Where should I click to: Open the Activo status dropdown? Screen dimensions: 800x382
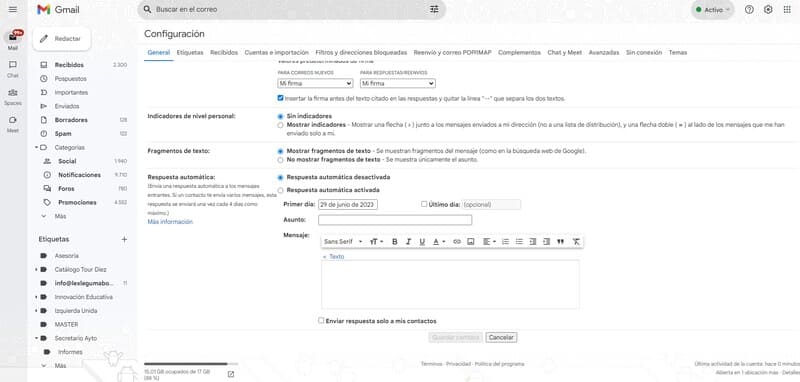pos(713,10)
